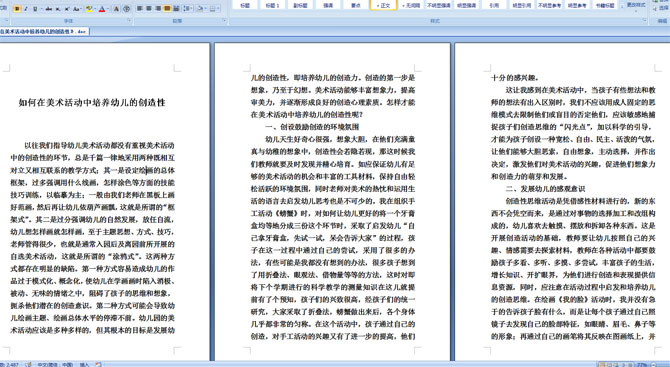
Task: Align text left
Action: tap(140, 9)
